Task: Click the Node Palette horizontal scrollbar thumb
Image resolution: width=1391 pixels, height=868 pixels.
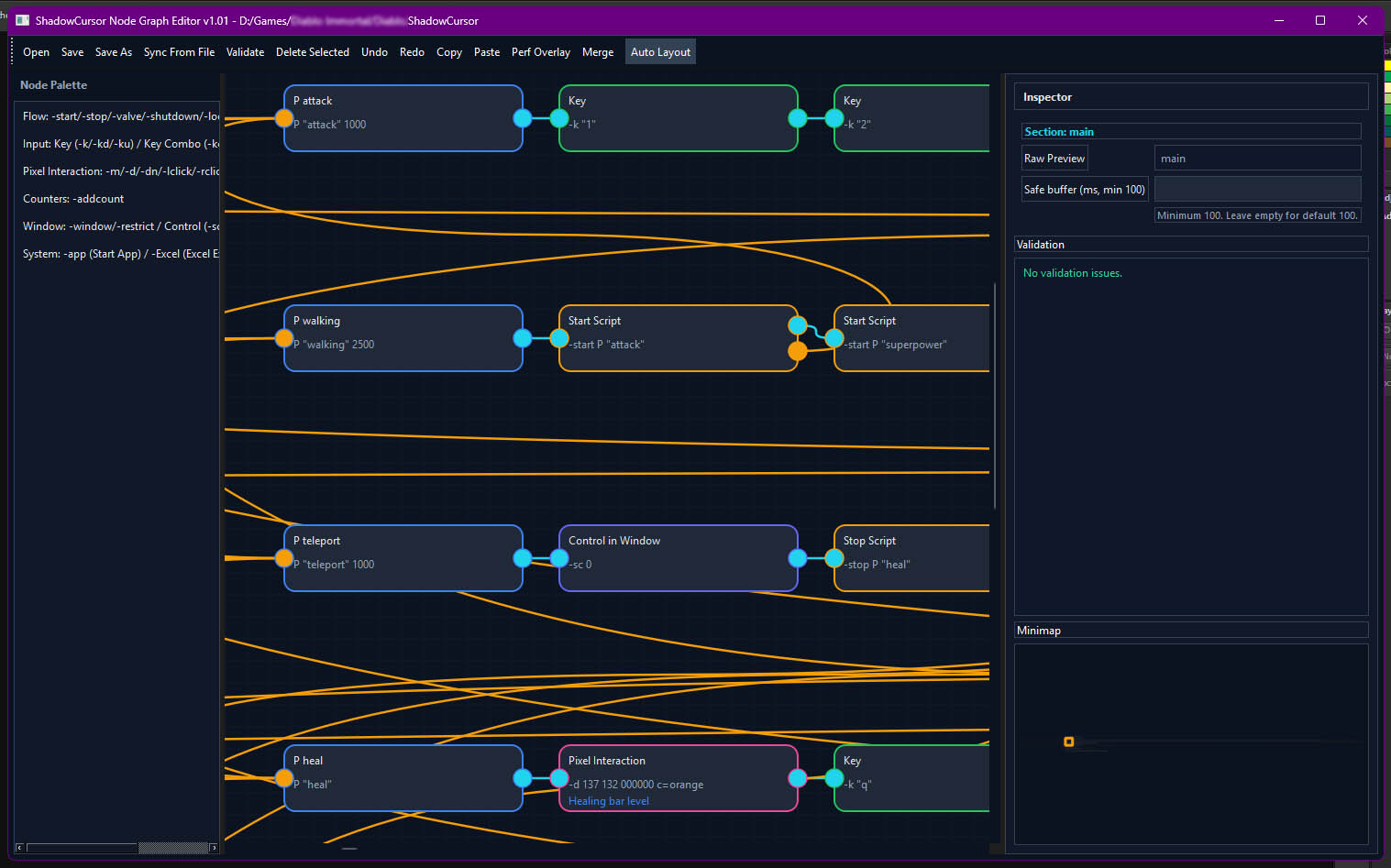Action: (x=172, y=848)
